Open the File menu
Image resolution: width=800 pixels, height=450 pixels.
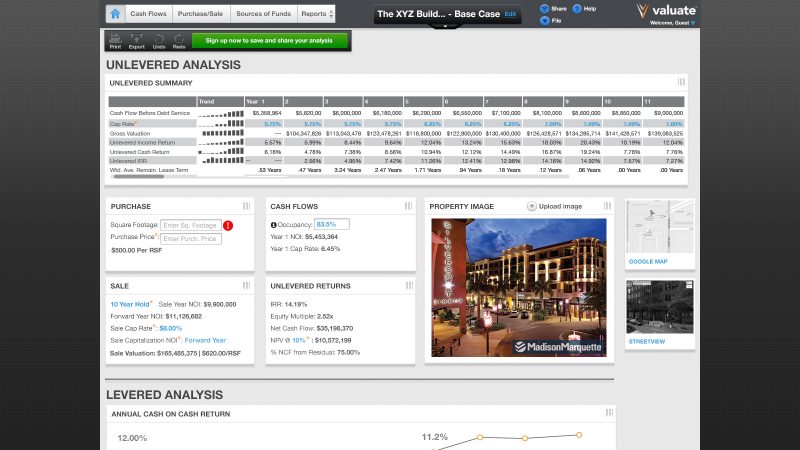pos(552,20)
